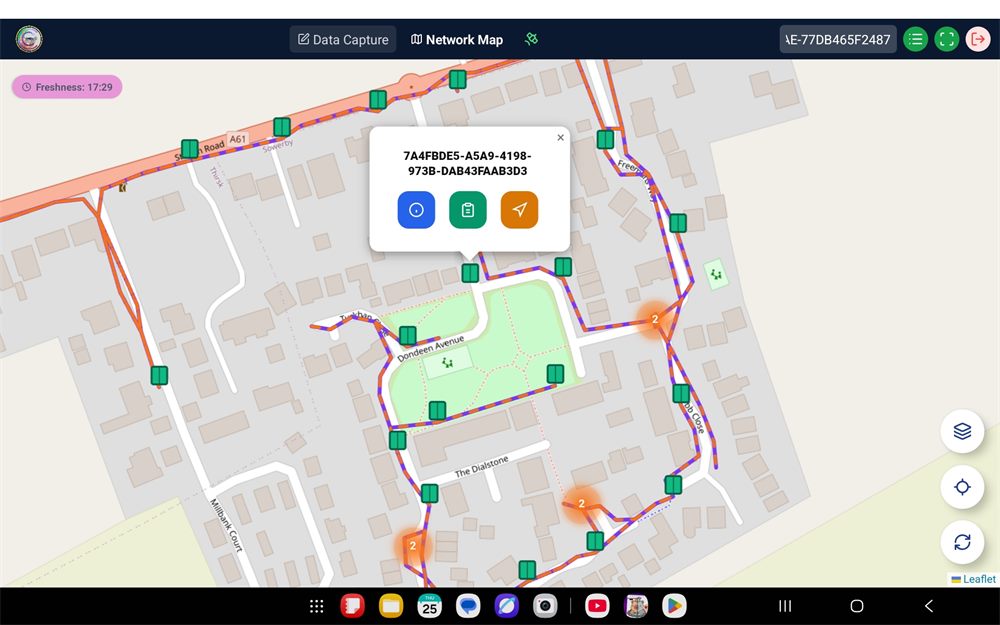The height and width of the screenshot is (625, 1000).
Task: Click the green clipboard button in popup
Action: [467, 210]
